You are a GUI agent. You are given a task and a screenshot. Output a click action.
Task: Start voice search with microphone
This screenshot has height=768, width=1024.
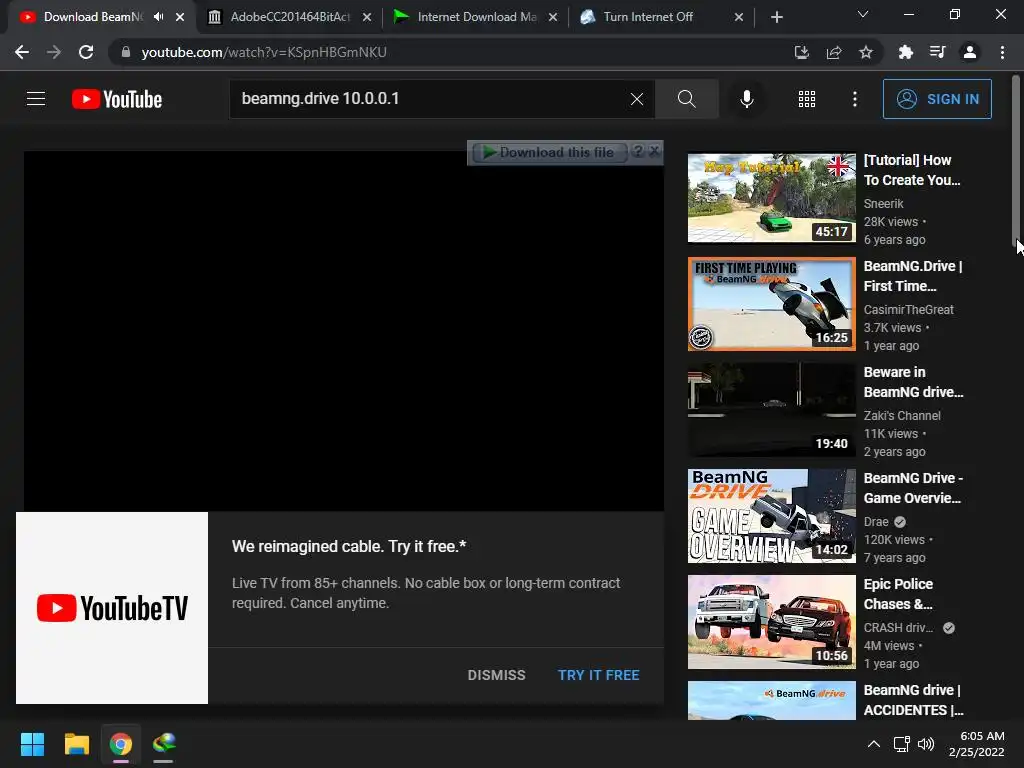tap(746, 99)
